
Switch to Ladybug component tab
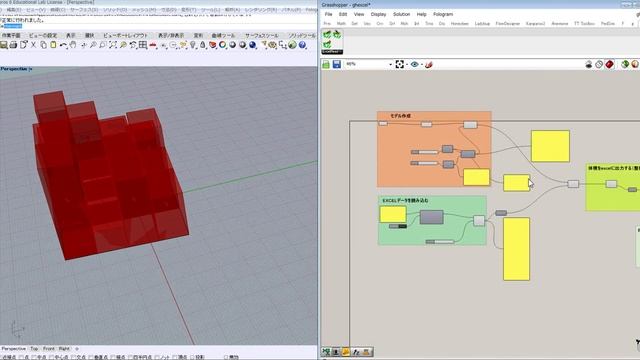[482, 24]
